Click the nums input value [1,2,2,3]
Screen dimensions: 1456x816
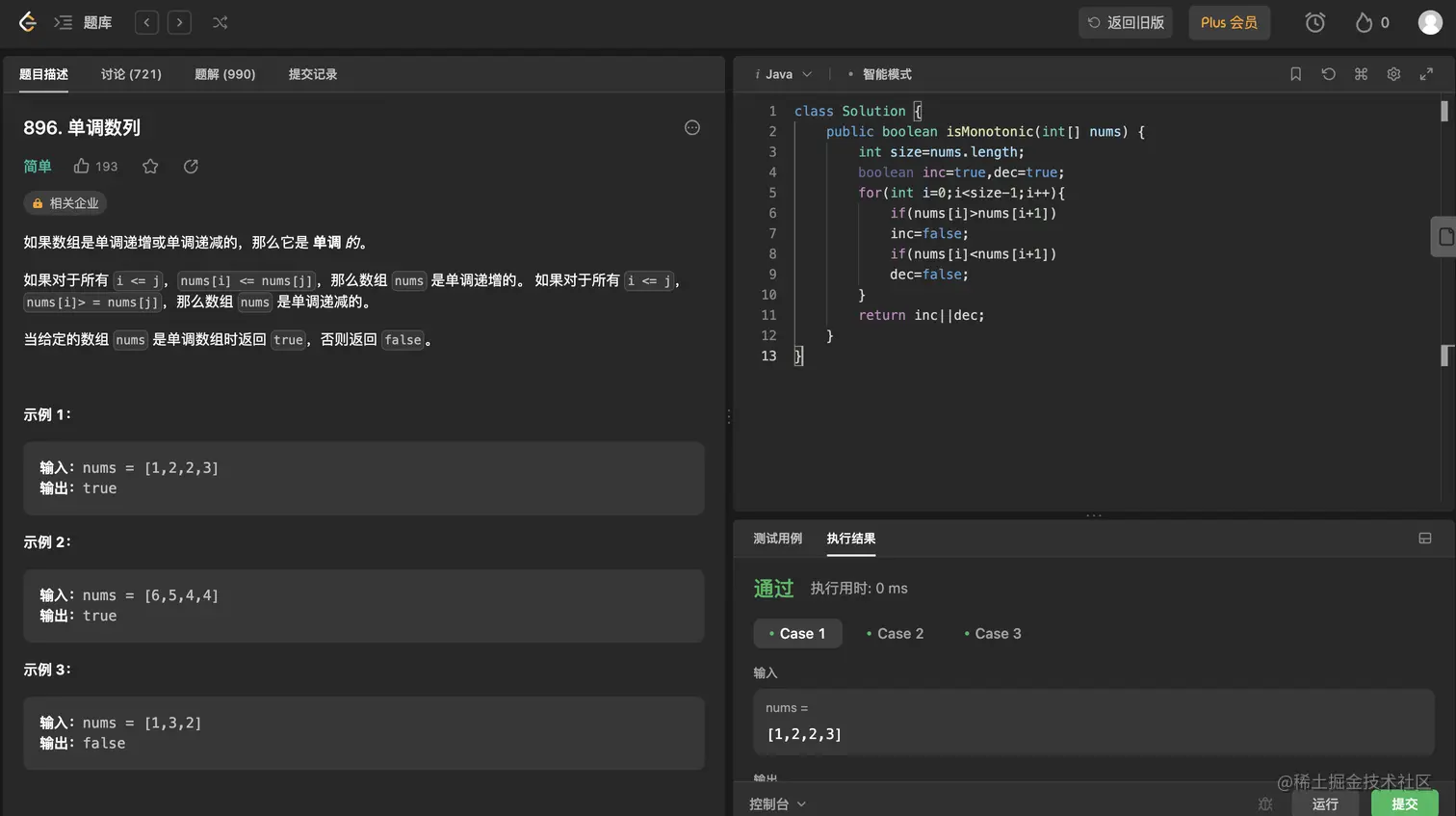(804, 734)
